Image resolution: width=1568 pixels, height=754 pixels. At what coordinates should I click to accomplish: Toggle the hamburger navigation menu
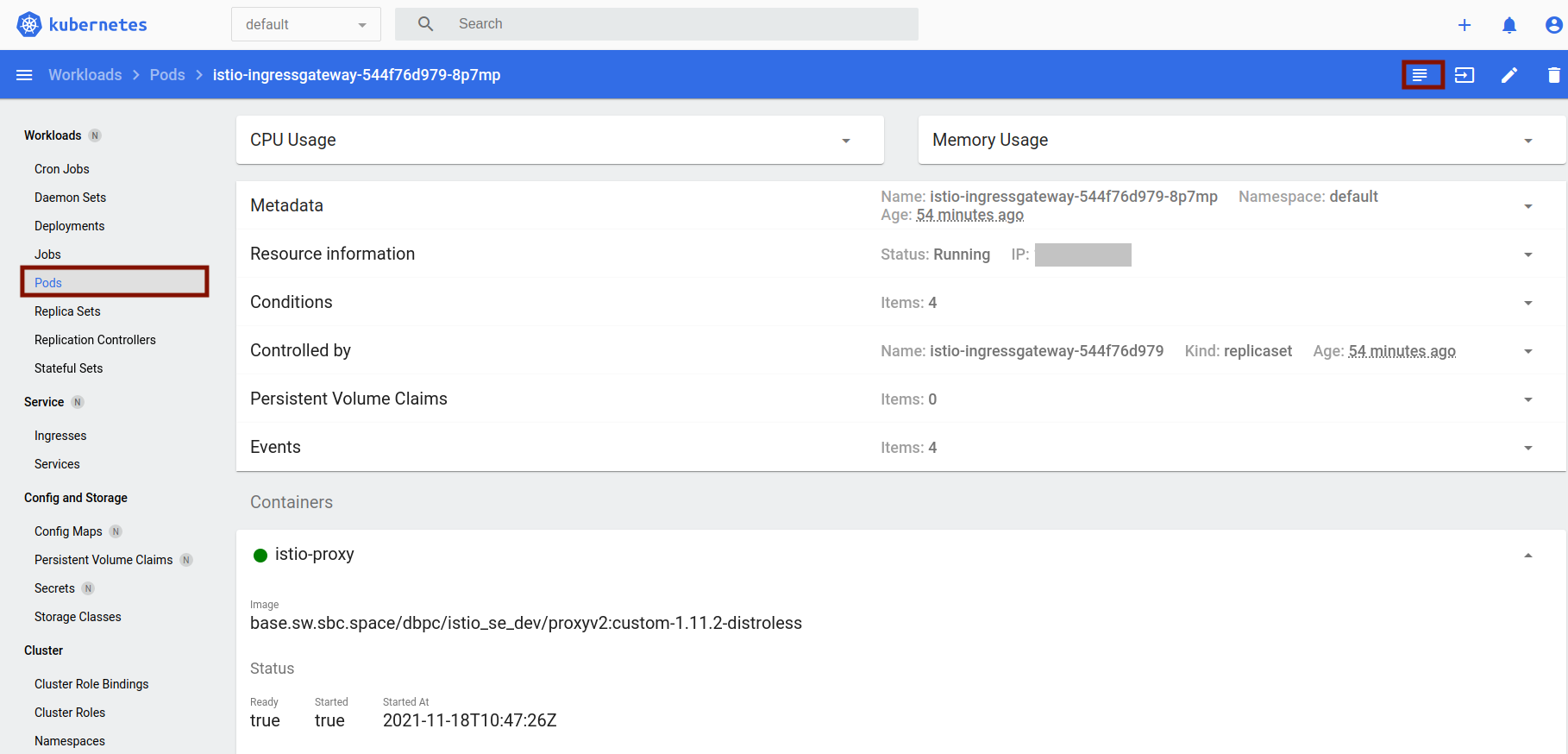click(x=24, y=75)
